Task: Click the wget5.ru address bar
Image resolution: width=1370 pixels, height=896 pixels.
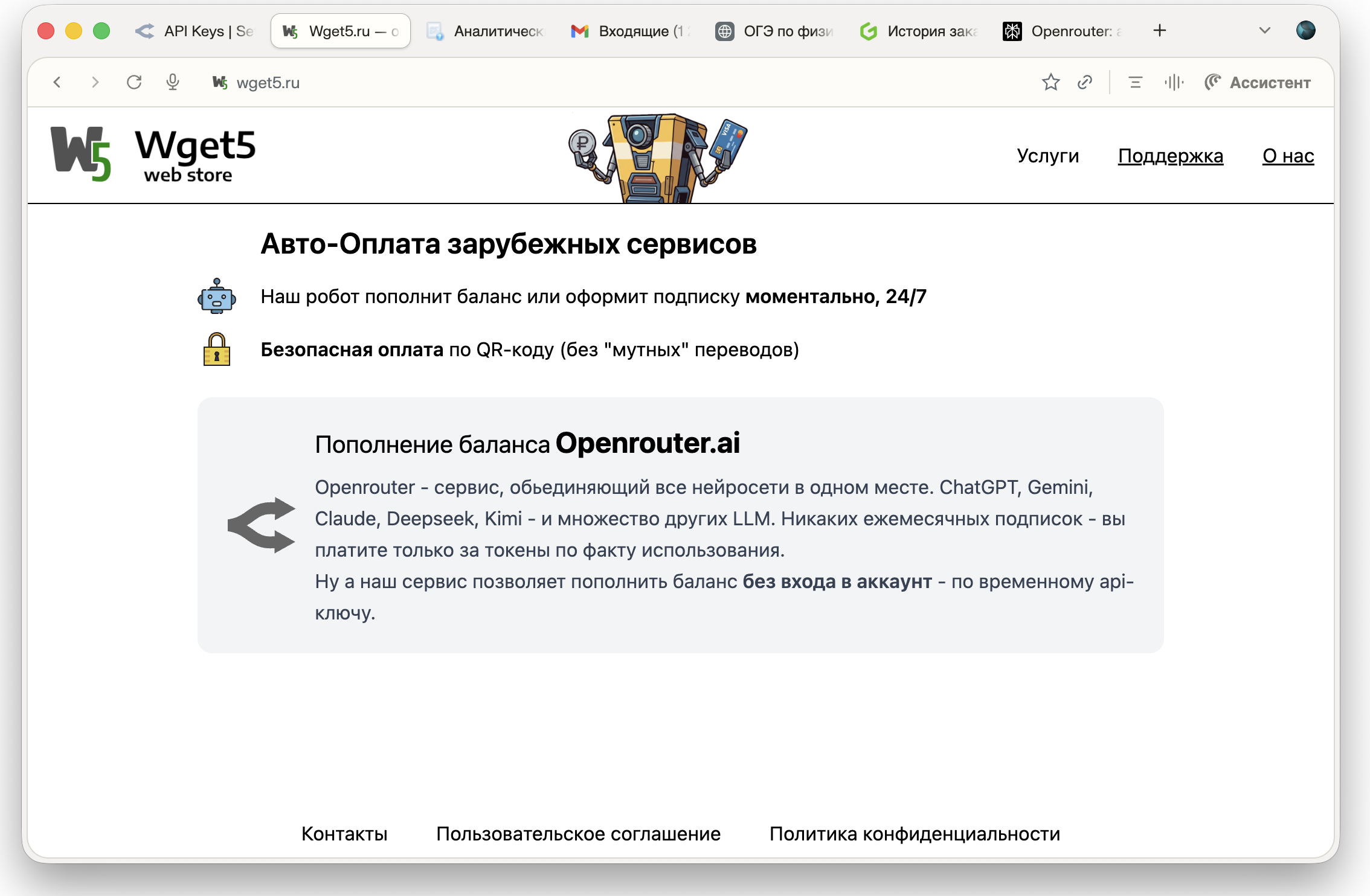Action: click(268, 83)
